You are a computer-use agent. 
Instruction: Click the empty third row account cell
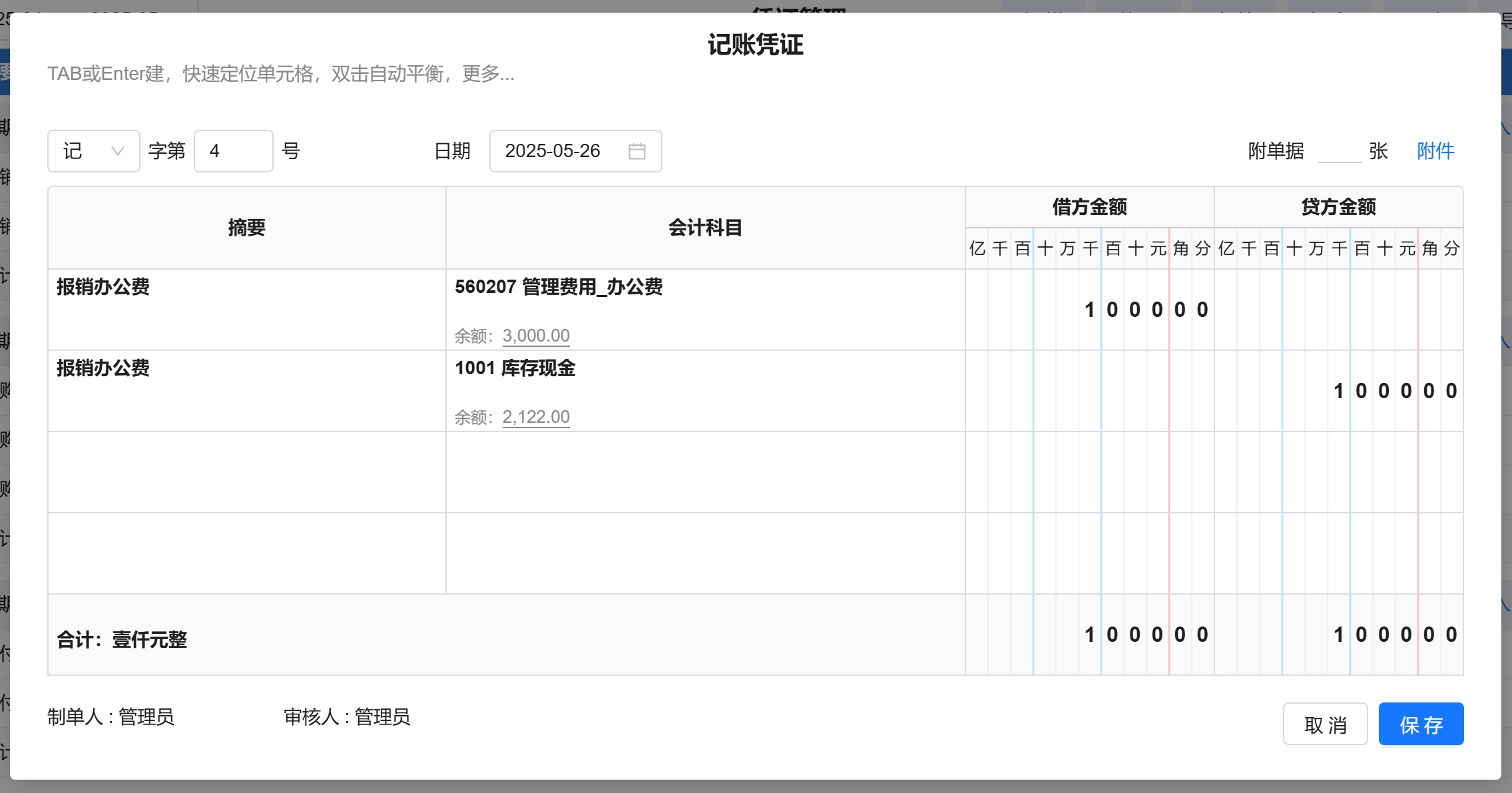[x=704, y=472]
